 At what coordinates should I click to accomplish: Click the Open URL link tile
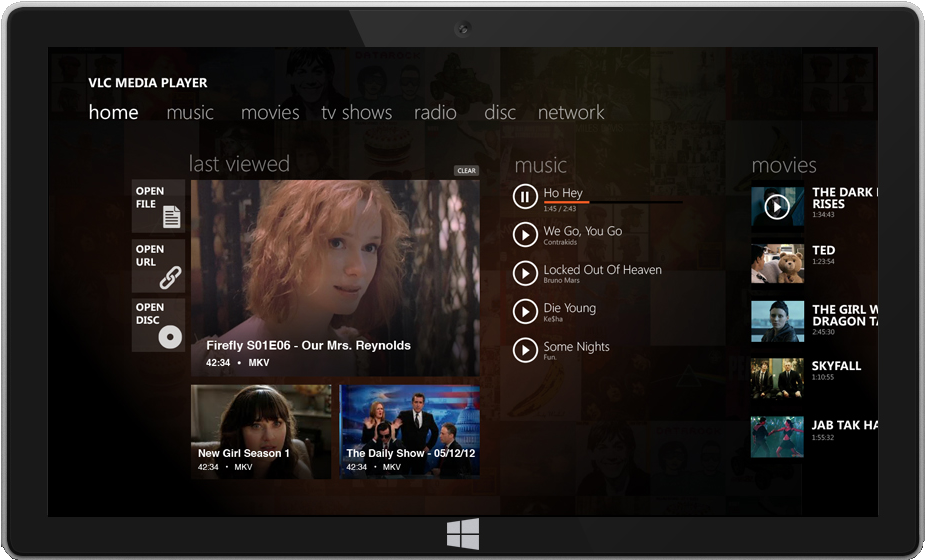point(158,266)
